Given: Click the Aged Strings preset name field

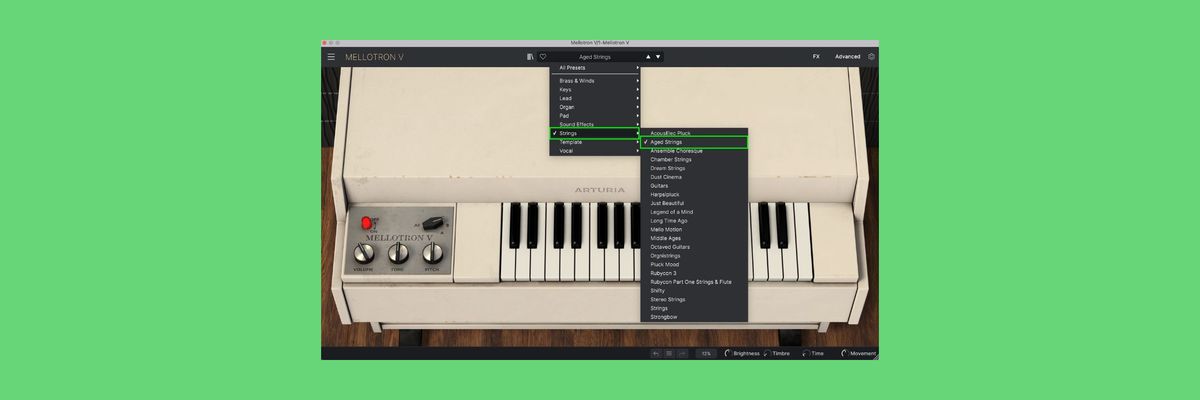Looking at the screenshot, I should pos(596,57).
